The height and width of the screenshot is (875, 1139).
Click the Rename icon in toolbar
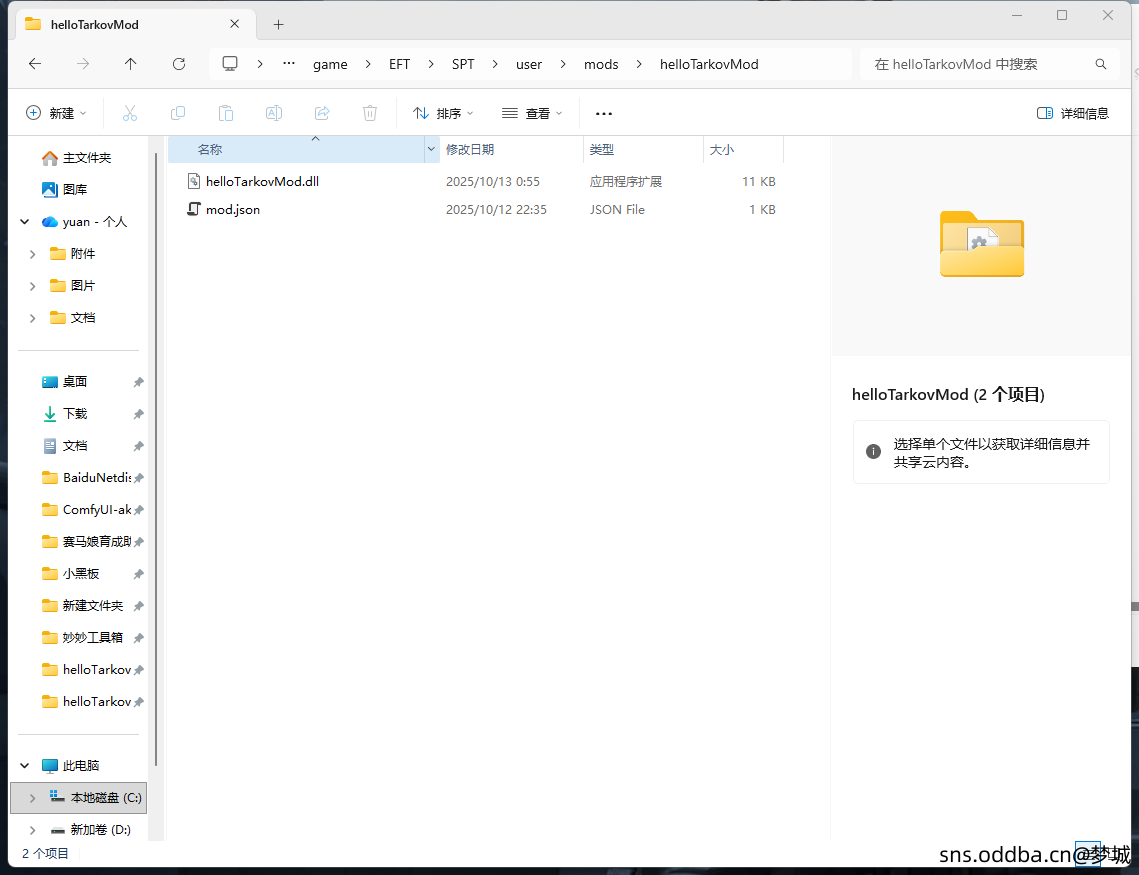point(273,113)
